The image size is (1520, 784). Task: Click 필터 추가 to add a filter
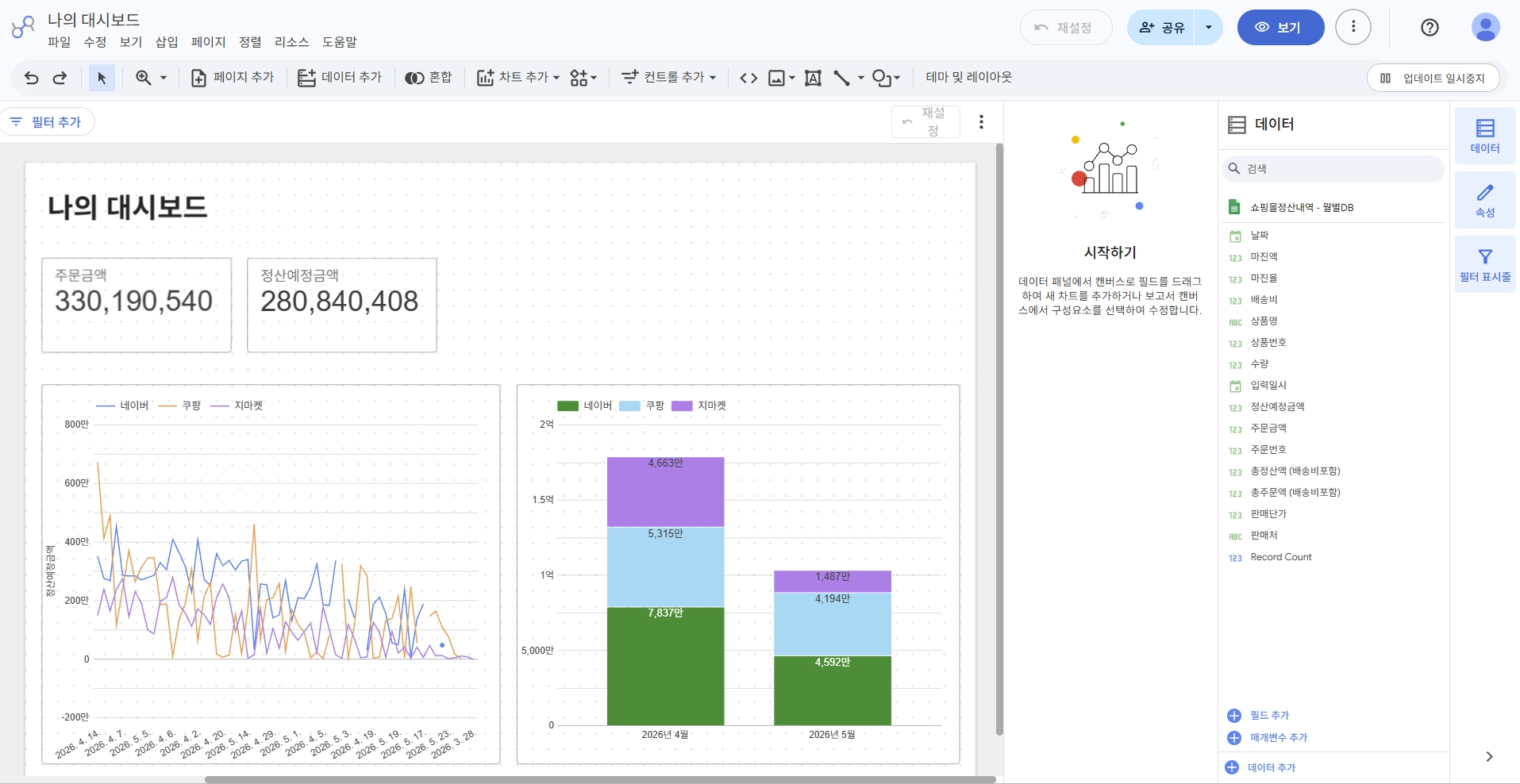pos(47,122)
